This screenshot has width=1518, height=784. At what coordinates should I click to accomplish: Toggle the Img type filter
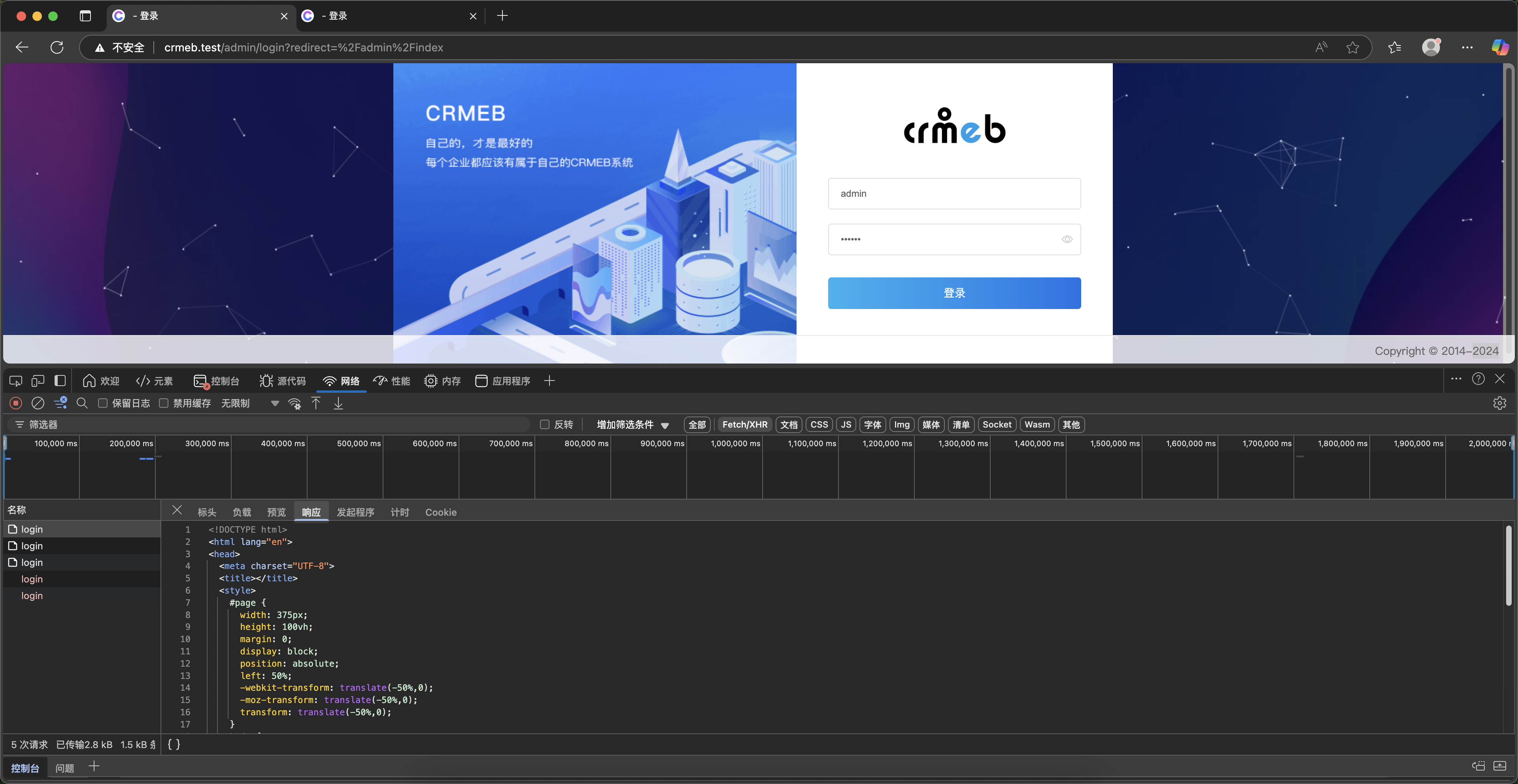[901, 425]
